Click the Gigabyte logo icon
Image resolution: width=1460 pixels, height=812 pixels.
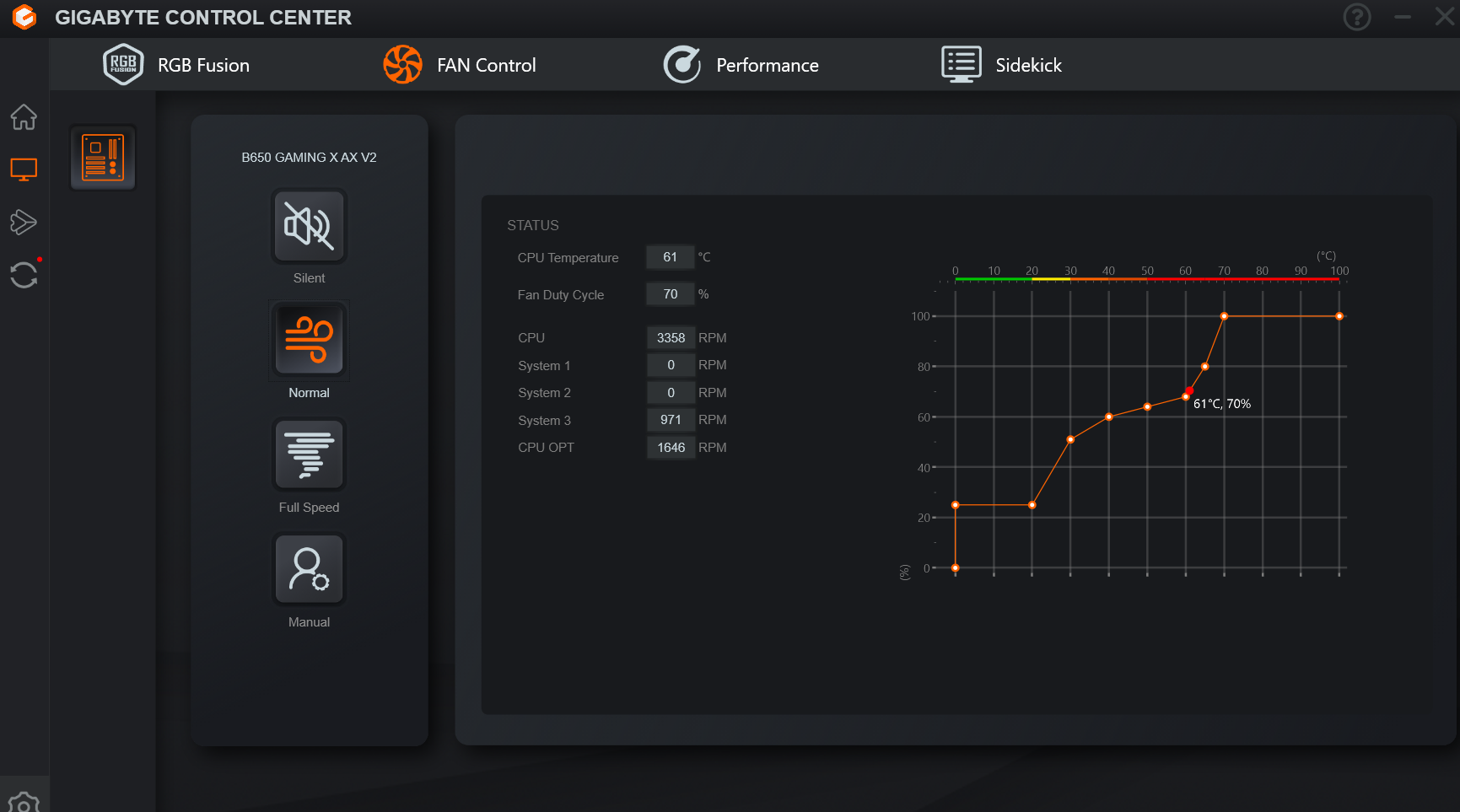[24, 17]
